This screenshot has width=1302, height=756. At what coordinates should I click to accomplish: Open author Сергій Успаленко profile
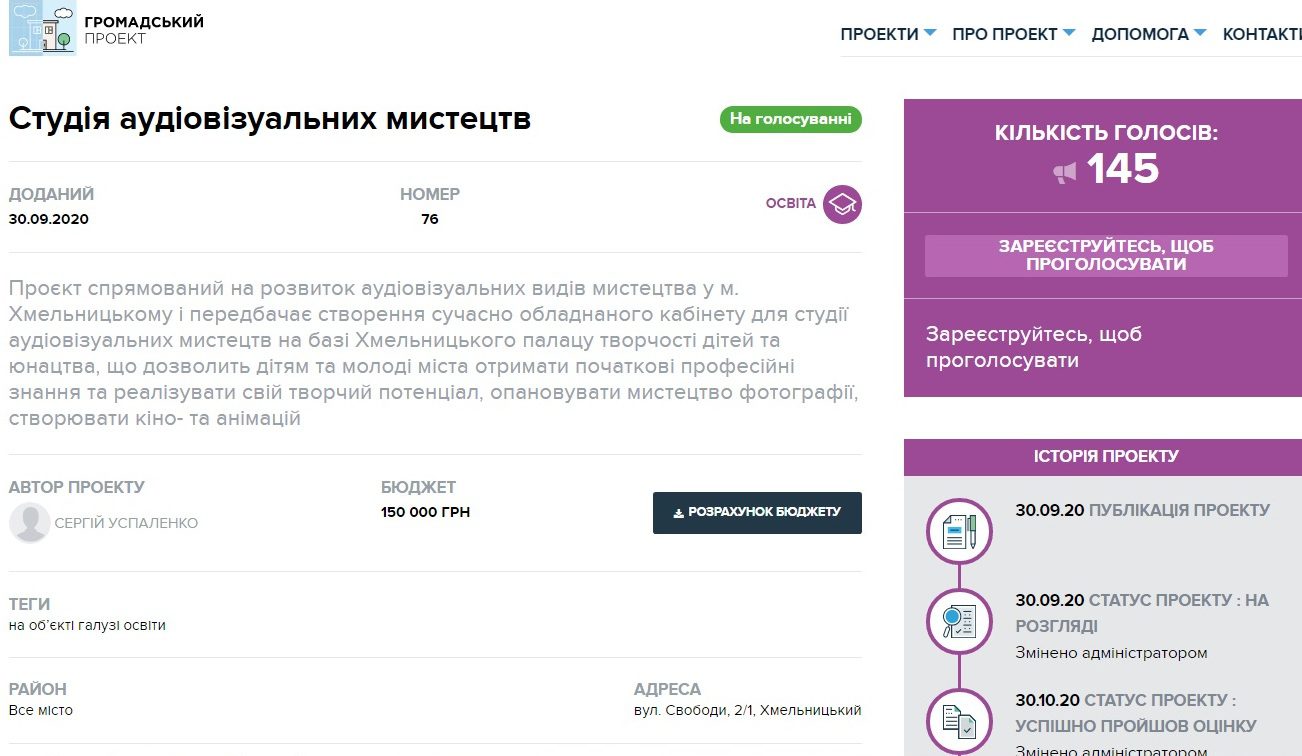pos(126,523)
